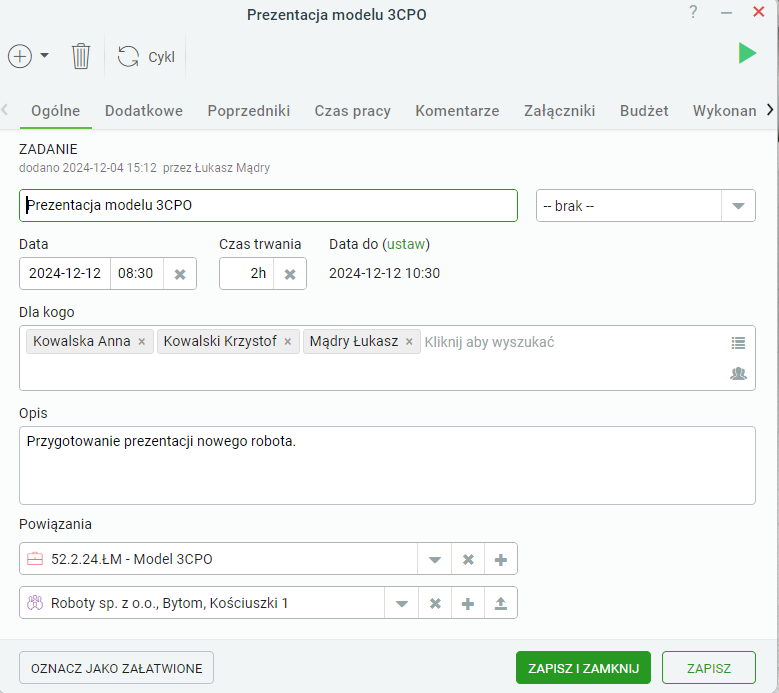Screen dimensions: 779x693
Task: Click the Cykl recurrence button
Action: tap(146, 57)
